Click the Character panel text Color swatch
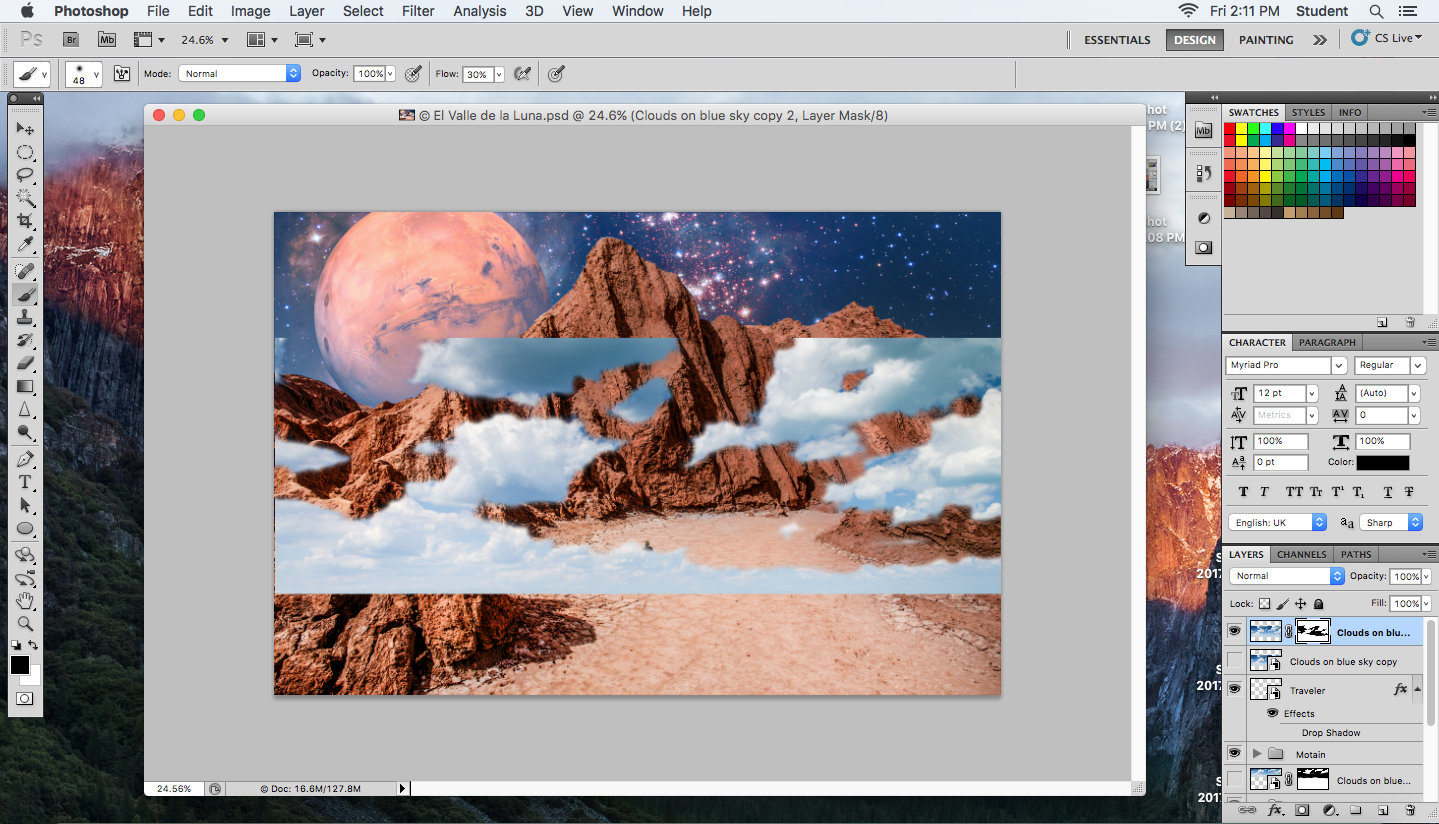The width and height of the screenshot is (1439, 824). click(1383, 462)
